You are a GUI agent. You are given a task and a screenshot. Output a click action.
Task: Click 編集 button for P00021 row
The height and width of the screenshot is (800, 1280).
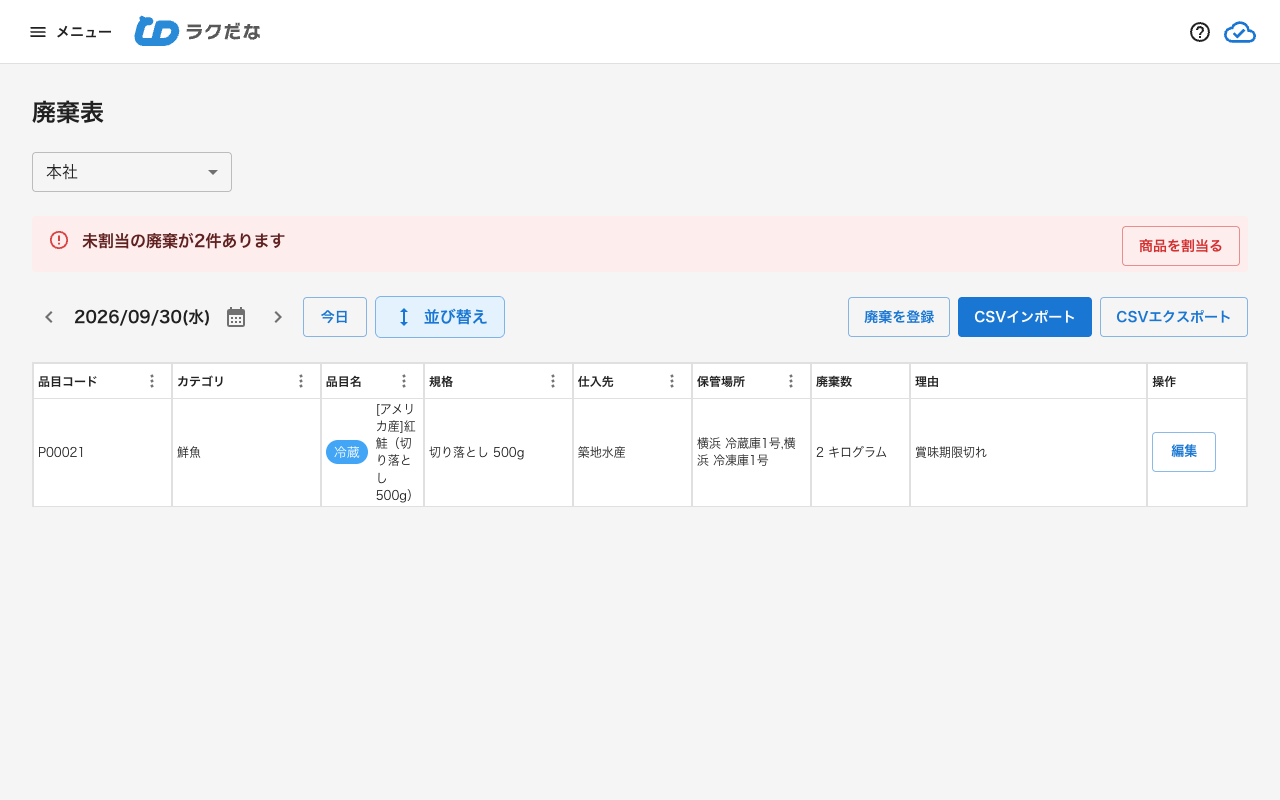click(1184, 452)
